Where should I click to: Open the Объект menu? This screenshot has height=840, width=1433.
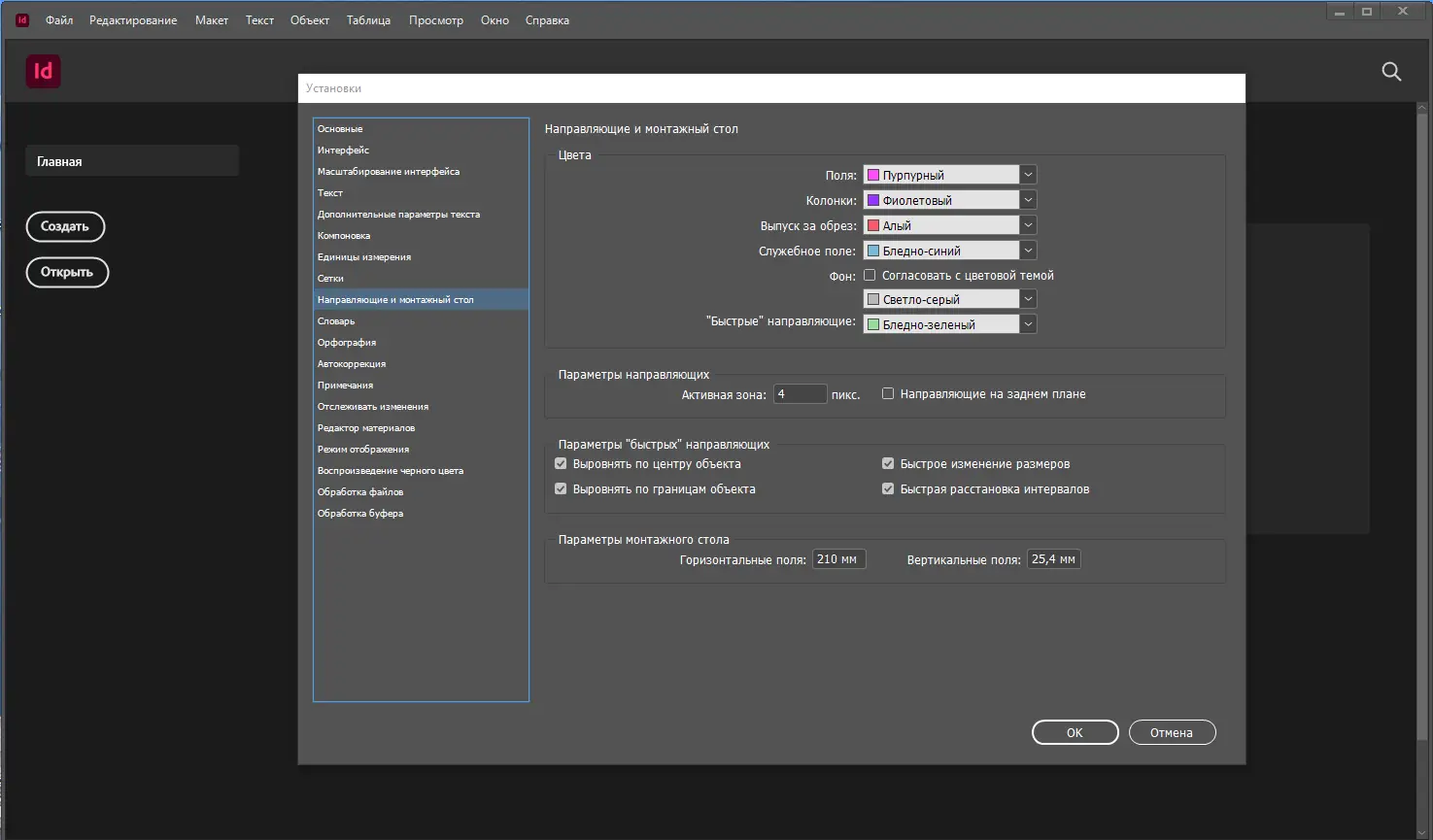pos(310,20)
